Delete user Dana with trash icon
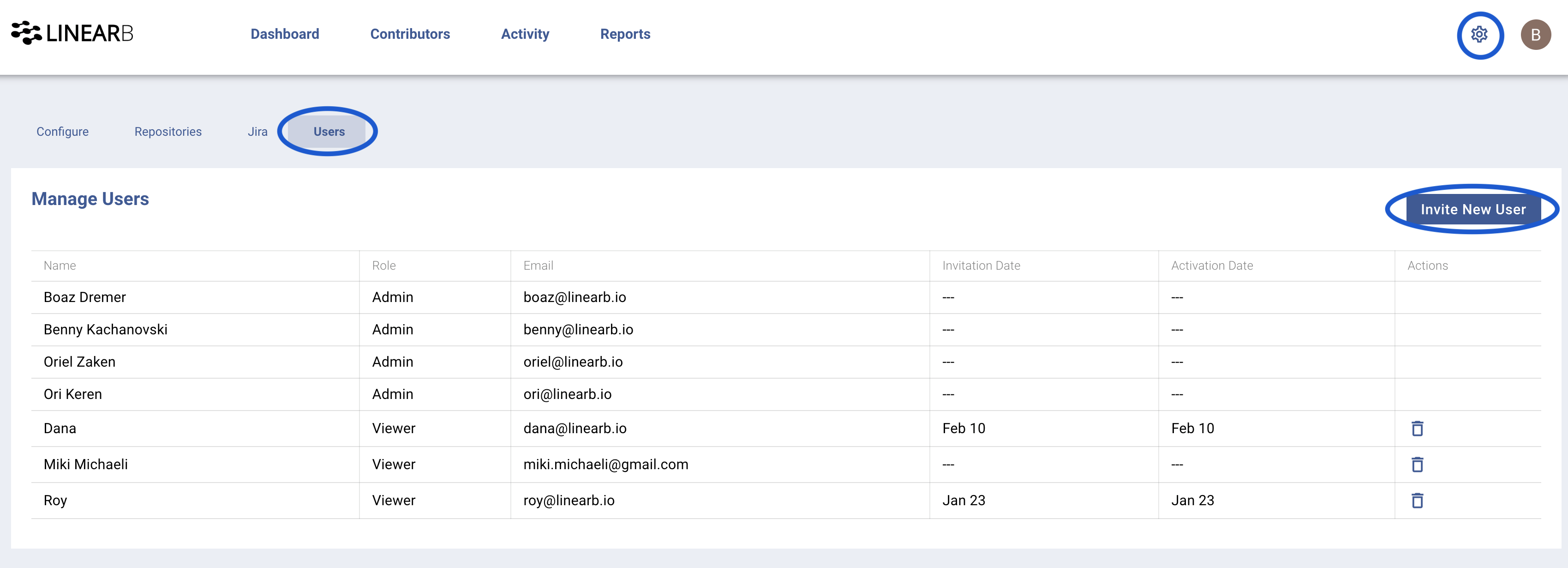This screenshot has height=568, width=1568. (1417, 429)
